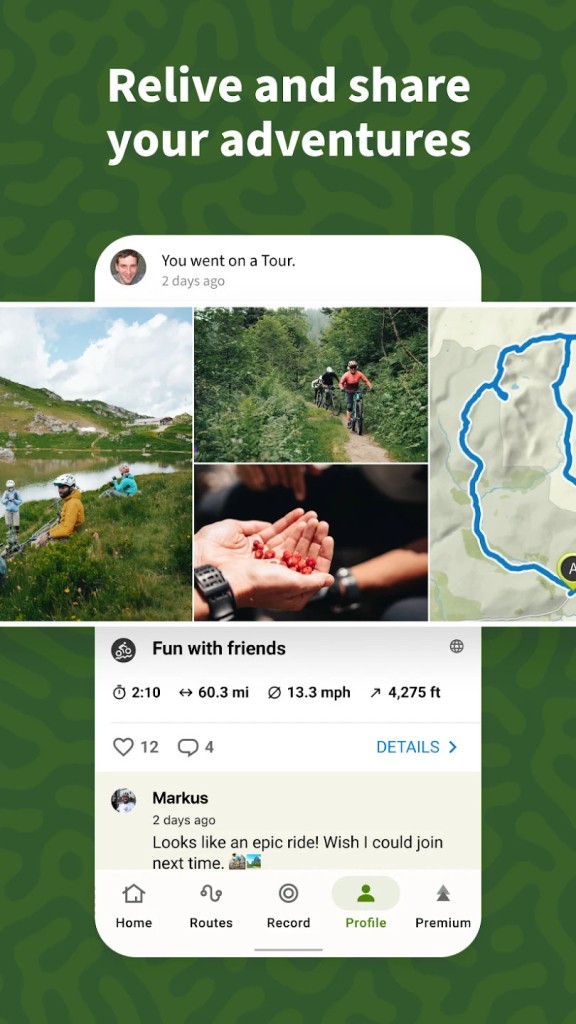
Task: Expand DETAILS chevron arrow
Action: [453, 747]
